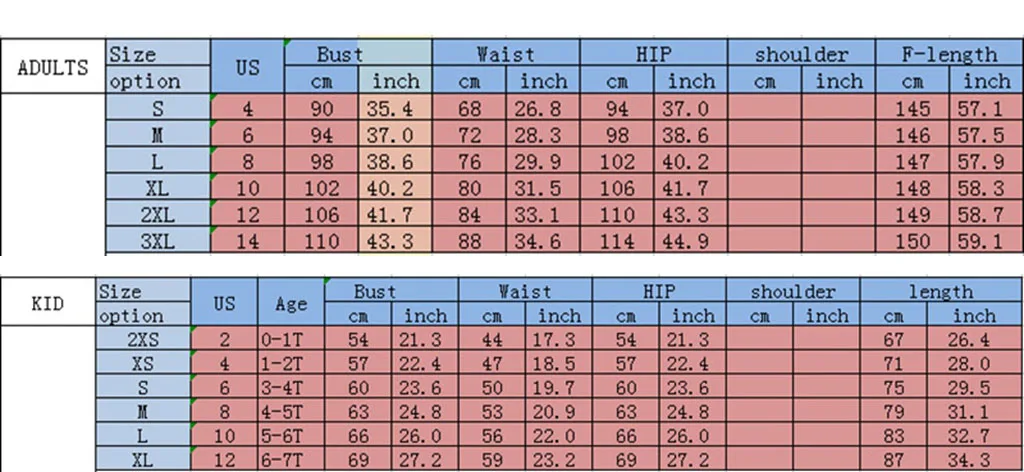The height and width of the screenshot is (472, 1024).
Task: Click the adult table Bust header
Action: pos(358,54)
